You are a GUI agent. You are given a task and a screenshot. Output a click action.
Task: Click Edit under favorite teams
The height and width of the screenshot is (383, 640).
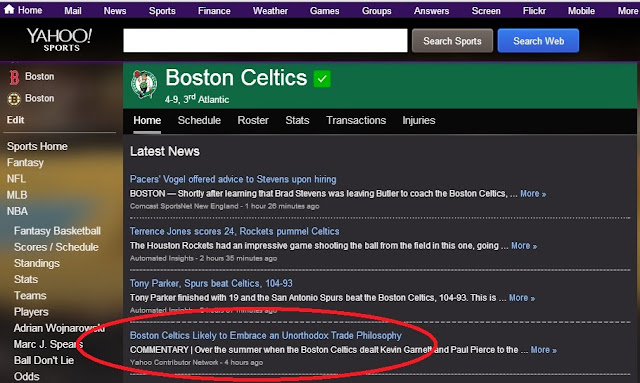pos(16,120)
